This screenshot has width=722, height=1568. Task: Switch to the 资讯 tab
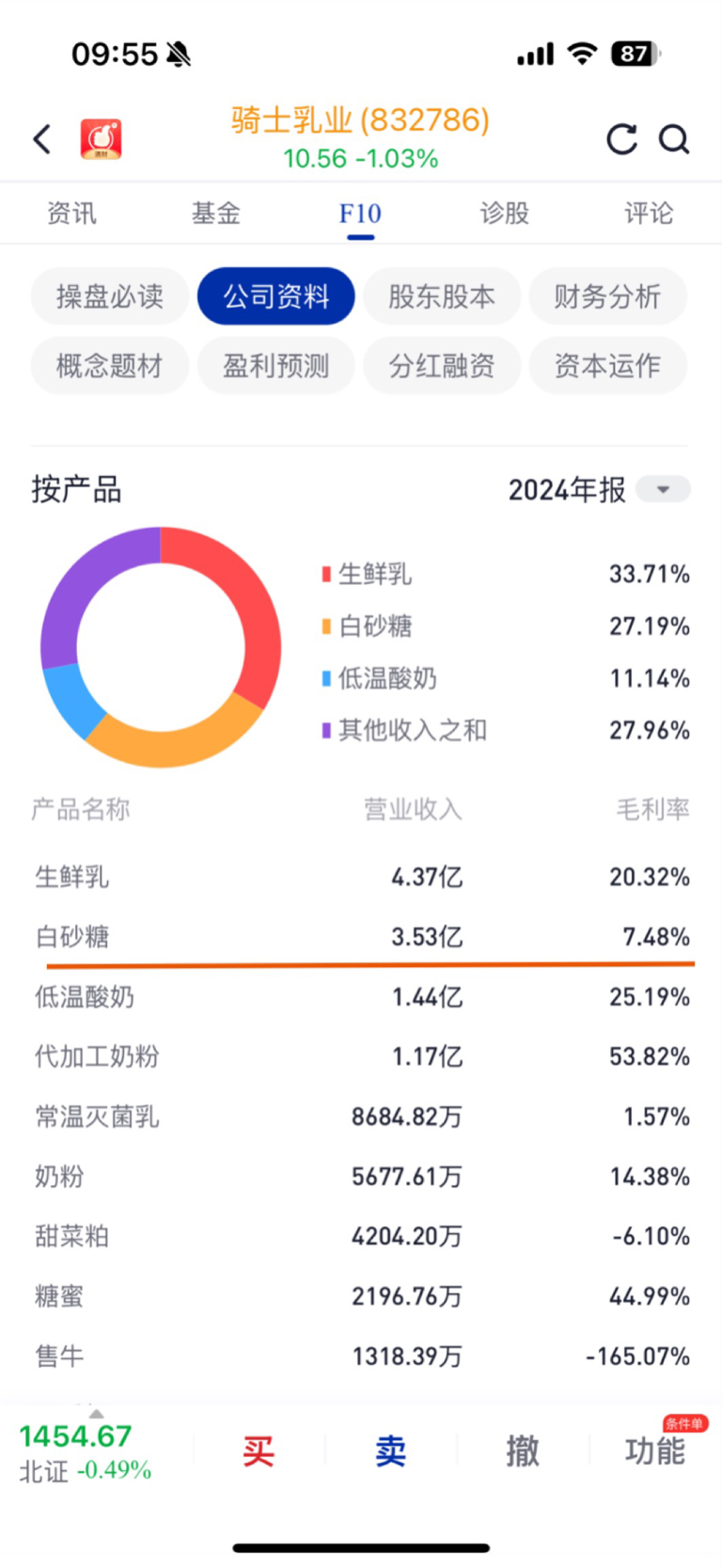(x=71, y=214)
